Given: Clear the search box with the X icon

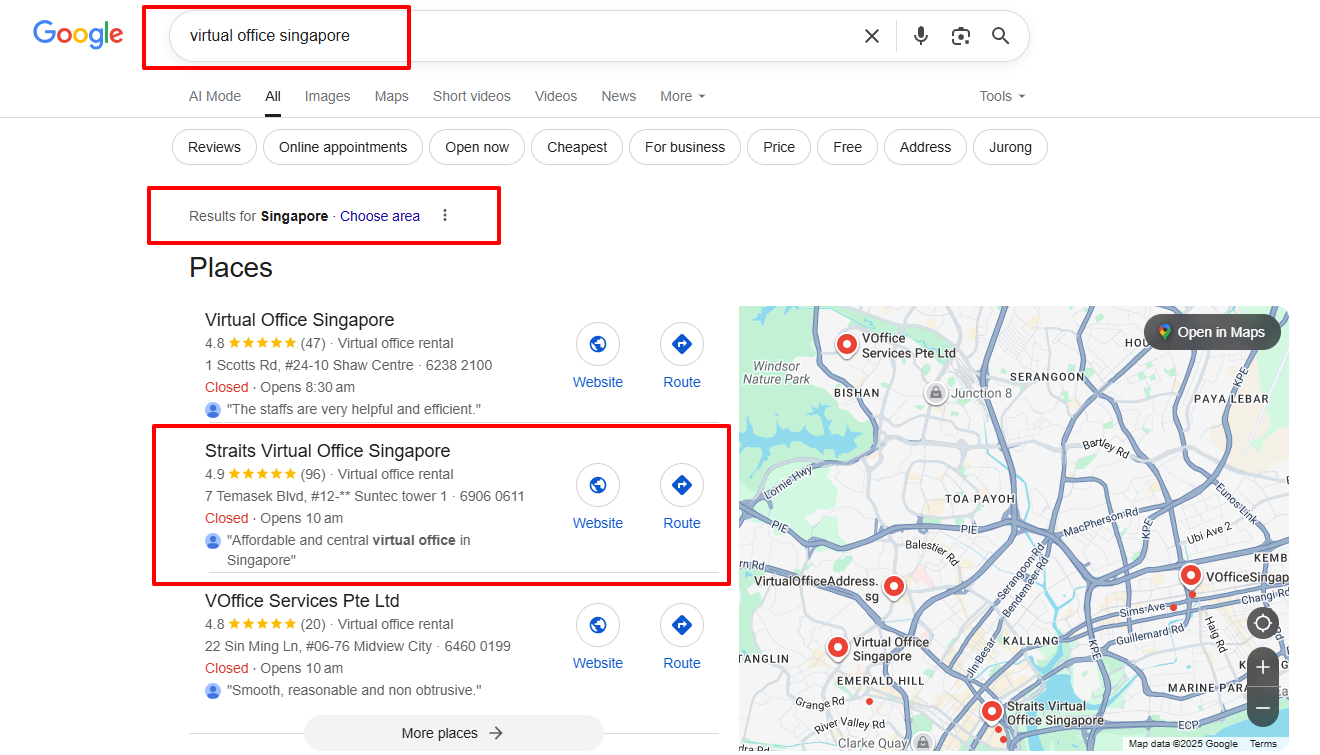Looking at the screenshot, I should [x=871, y=36].
